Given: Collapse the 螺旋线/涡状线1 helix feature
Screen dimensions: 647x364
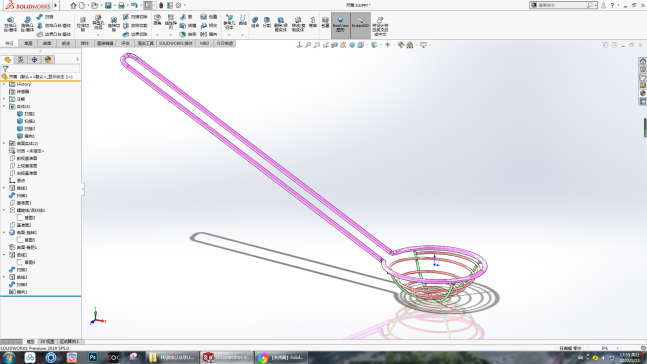Looking at the screenshot, I should pyautogui.click(x=4, y=210).
